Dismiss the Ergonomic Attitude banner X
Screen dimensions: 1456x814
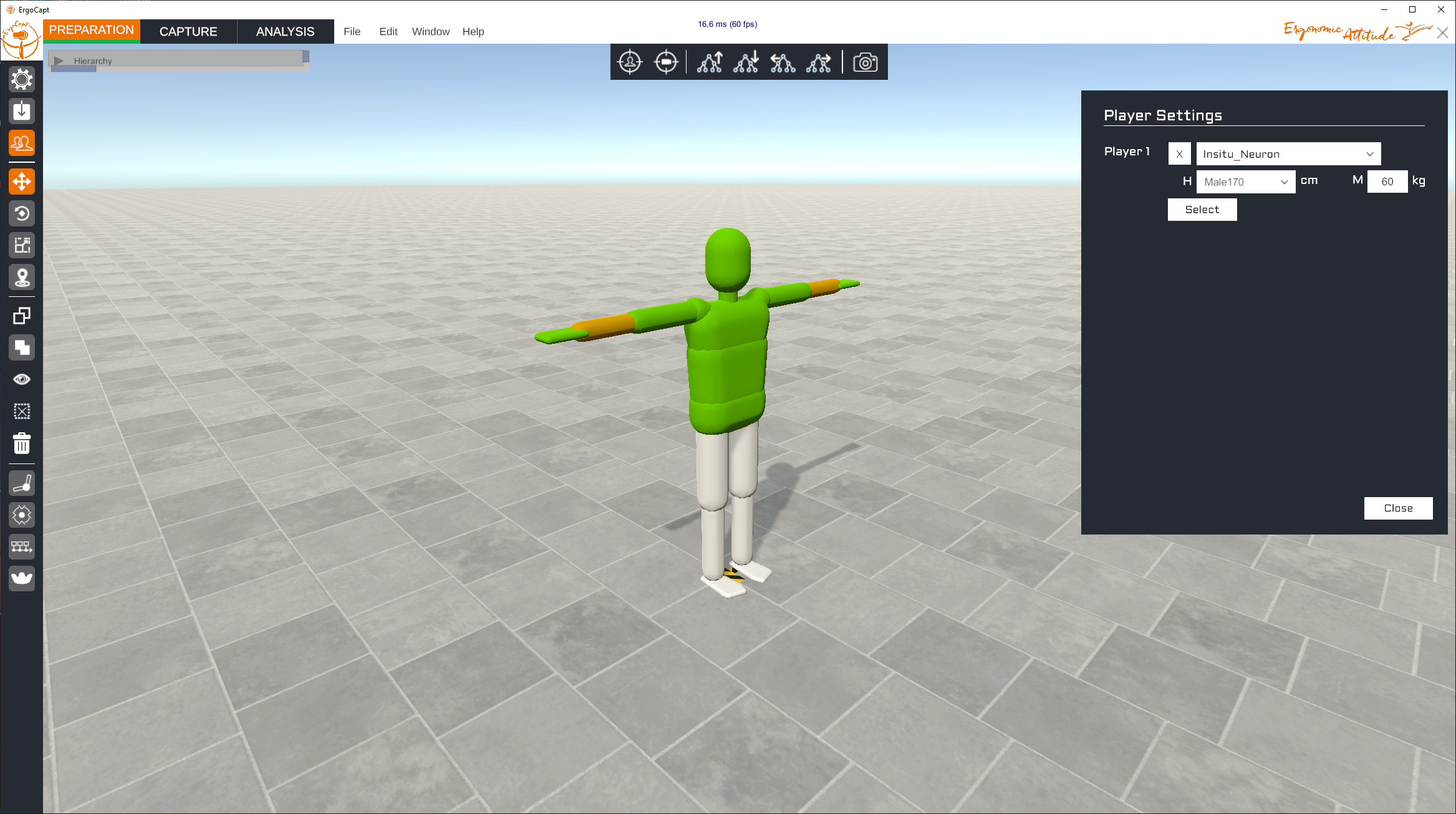click(1442, 33)
